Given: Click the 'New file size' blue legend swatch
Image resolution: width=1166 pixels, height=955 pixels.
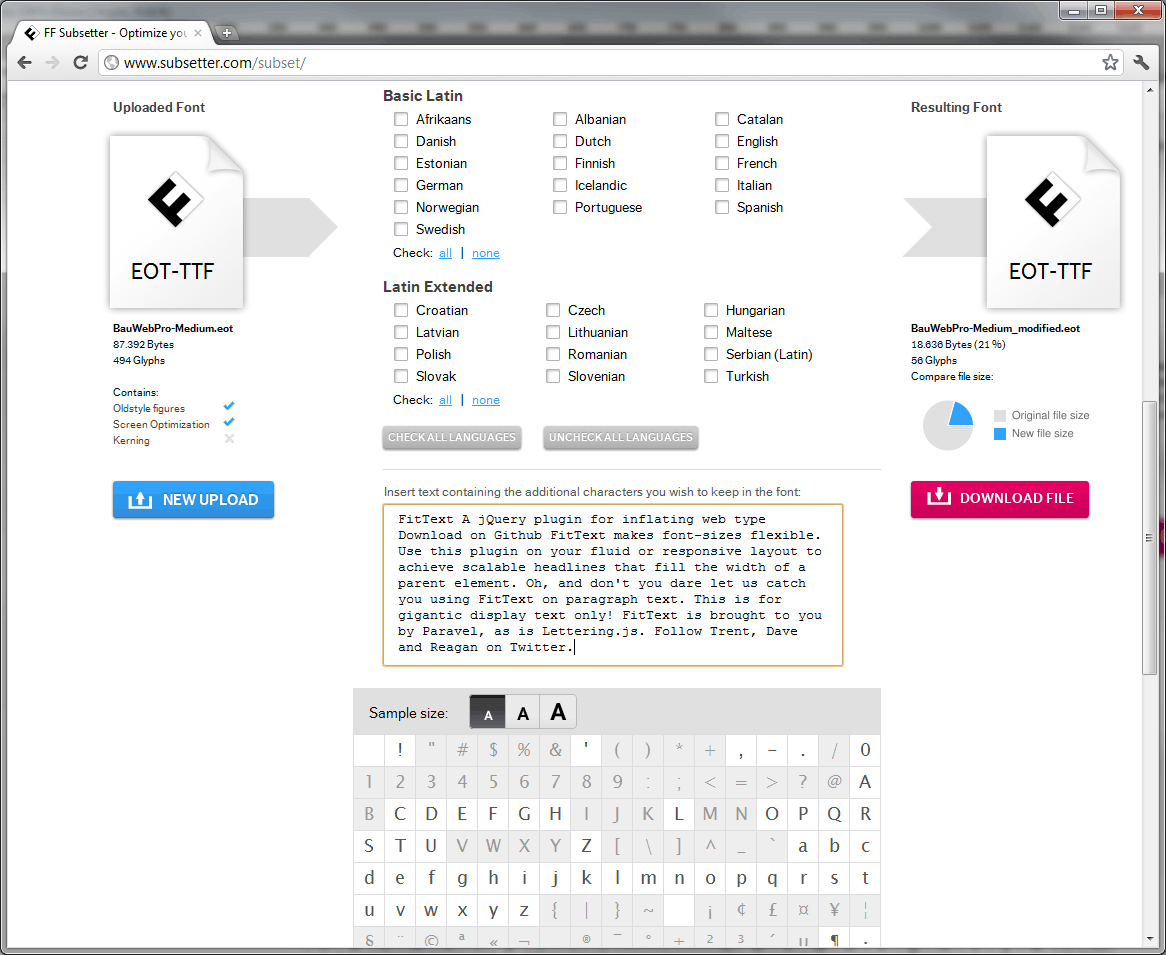Looking at the screenshot, I should 1000,434.
